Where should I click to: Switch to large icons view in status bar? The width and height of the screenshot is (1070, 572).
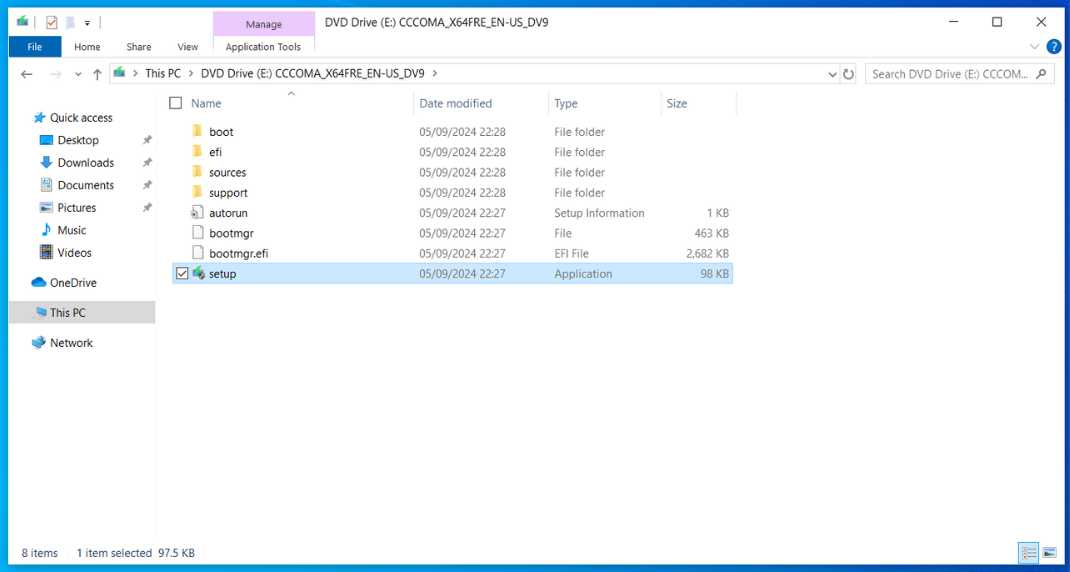coord(1049,553)
